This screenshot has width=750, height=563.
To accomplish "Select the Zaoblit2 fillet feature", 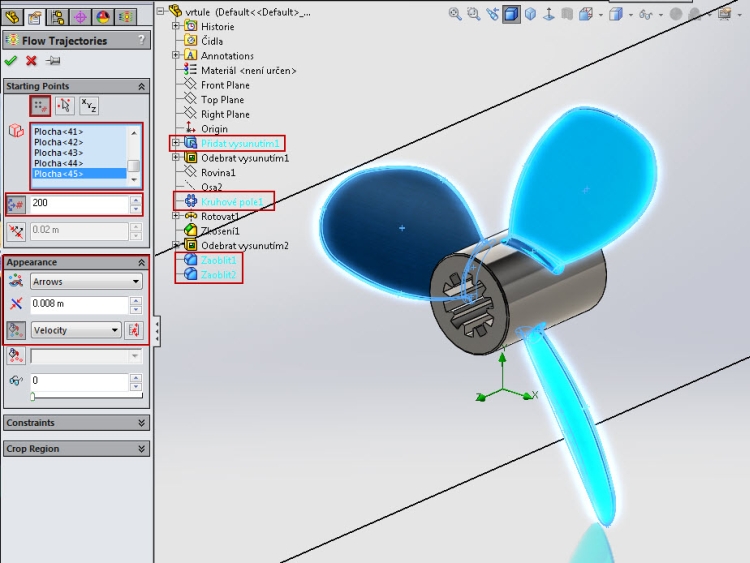I will pos(219,275).
